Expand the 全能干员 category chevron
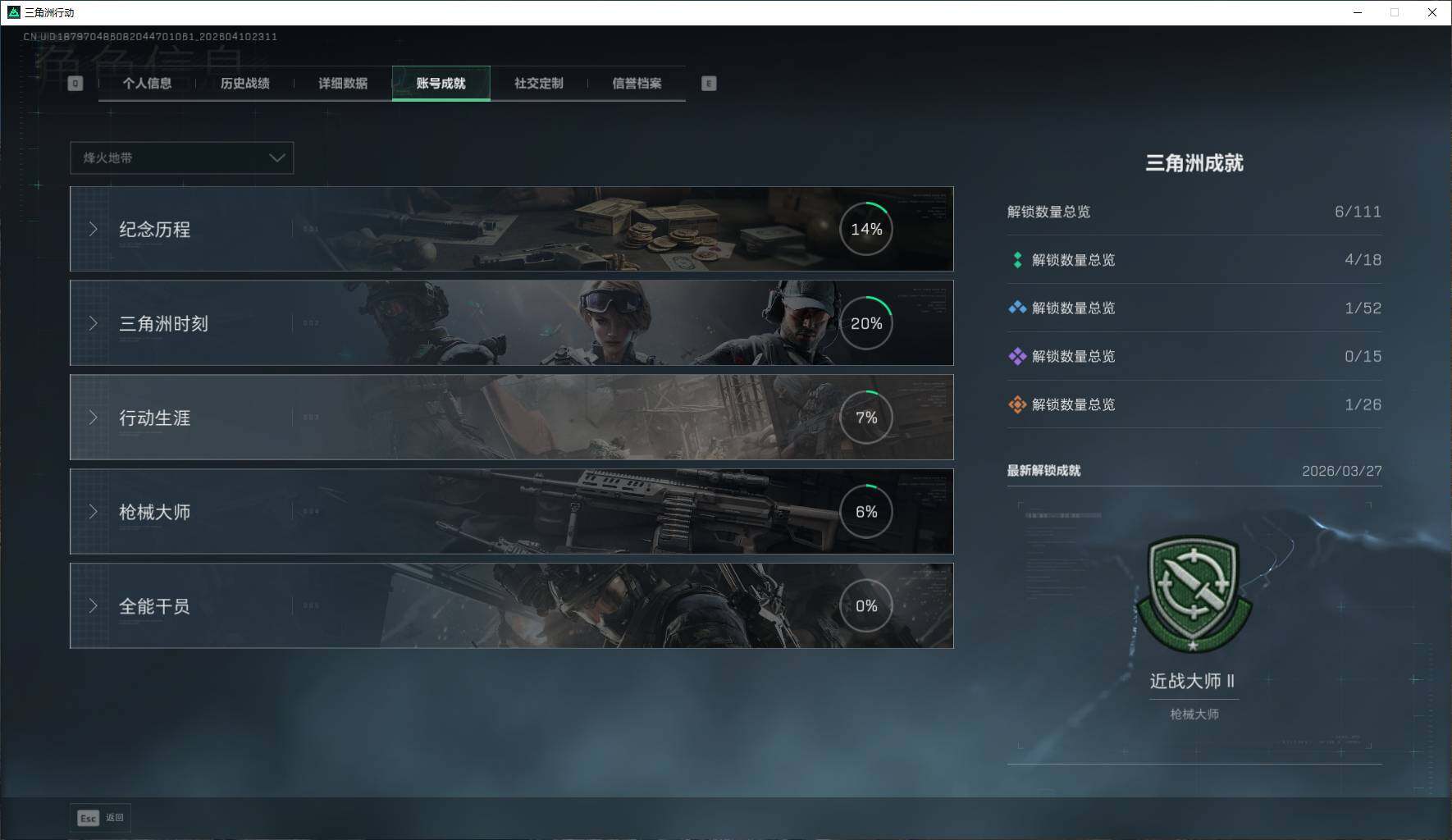Image resolution: width=1452 pixels, height=840 pixels. [x=93, y=606]
